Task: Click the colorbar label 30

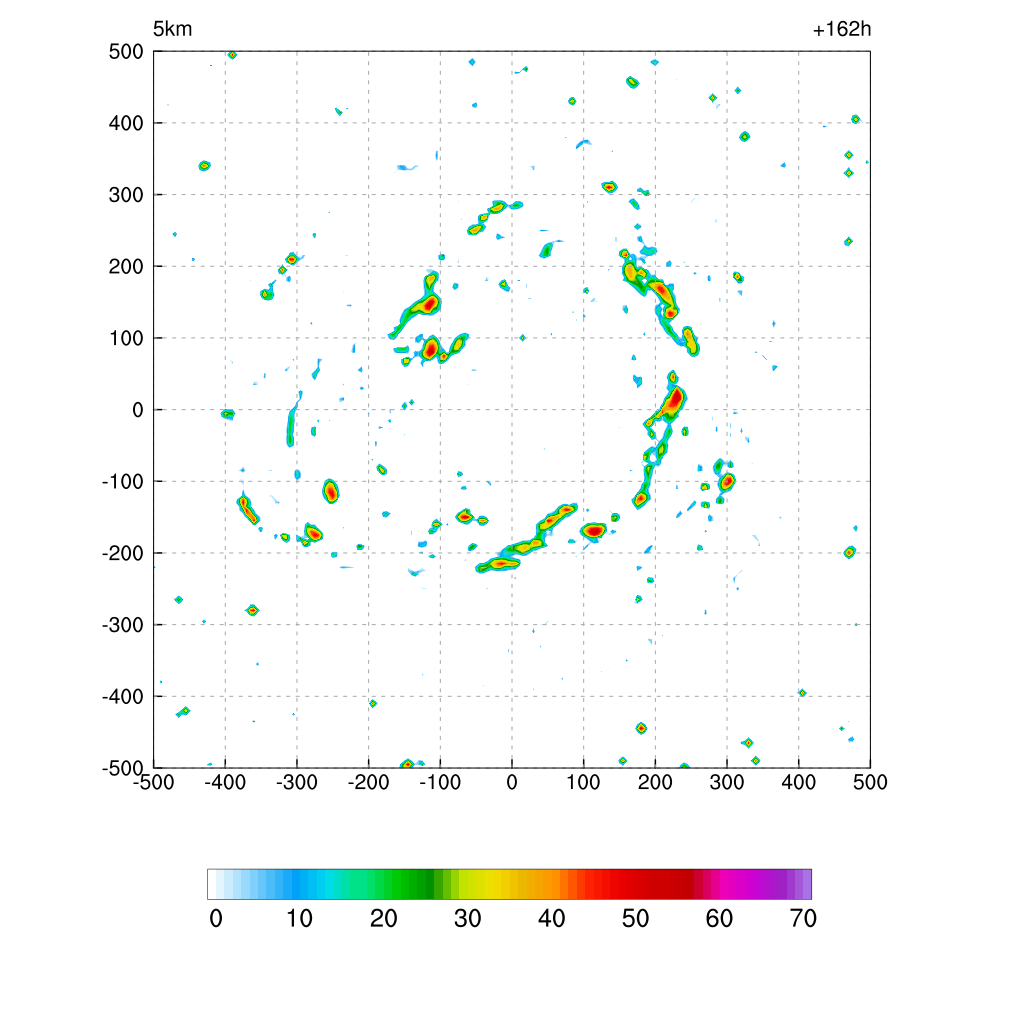Action: click(468, 919)
